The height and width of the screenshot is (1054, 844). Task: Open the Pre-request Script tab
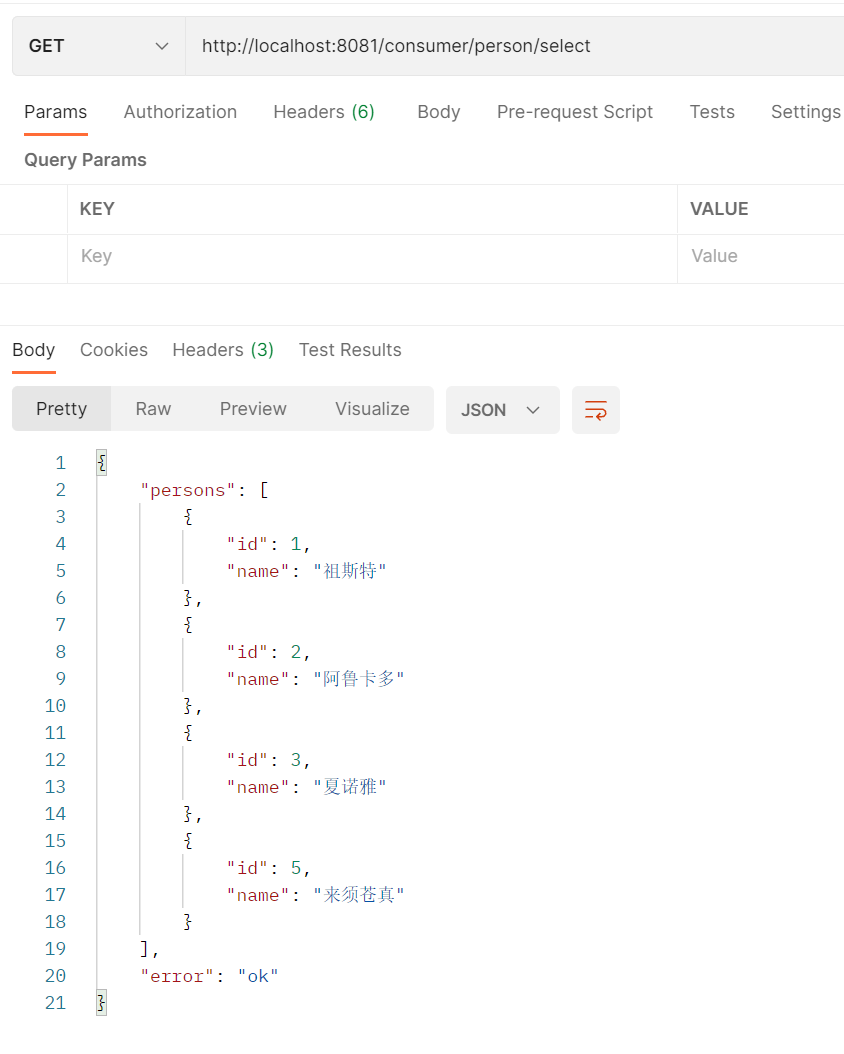coord(575,112)
